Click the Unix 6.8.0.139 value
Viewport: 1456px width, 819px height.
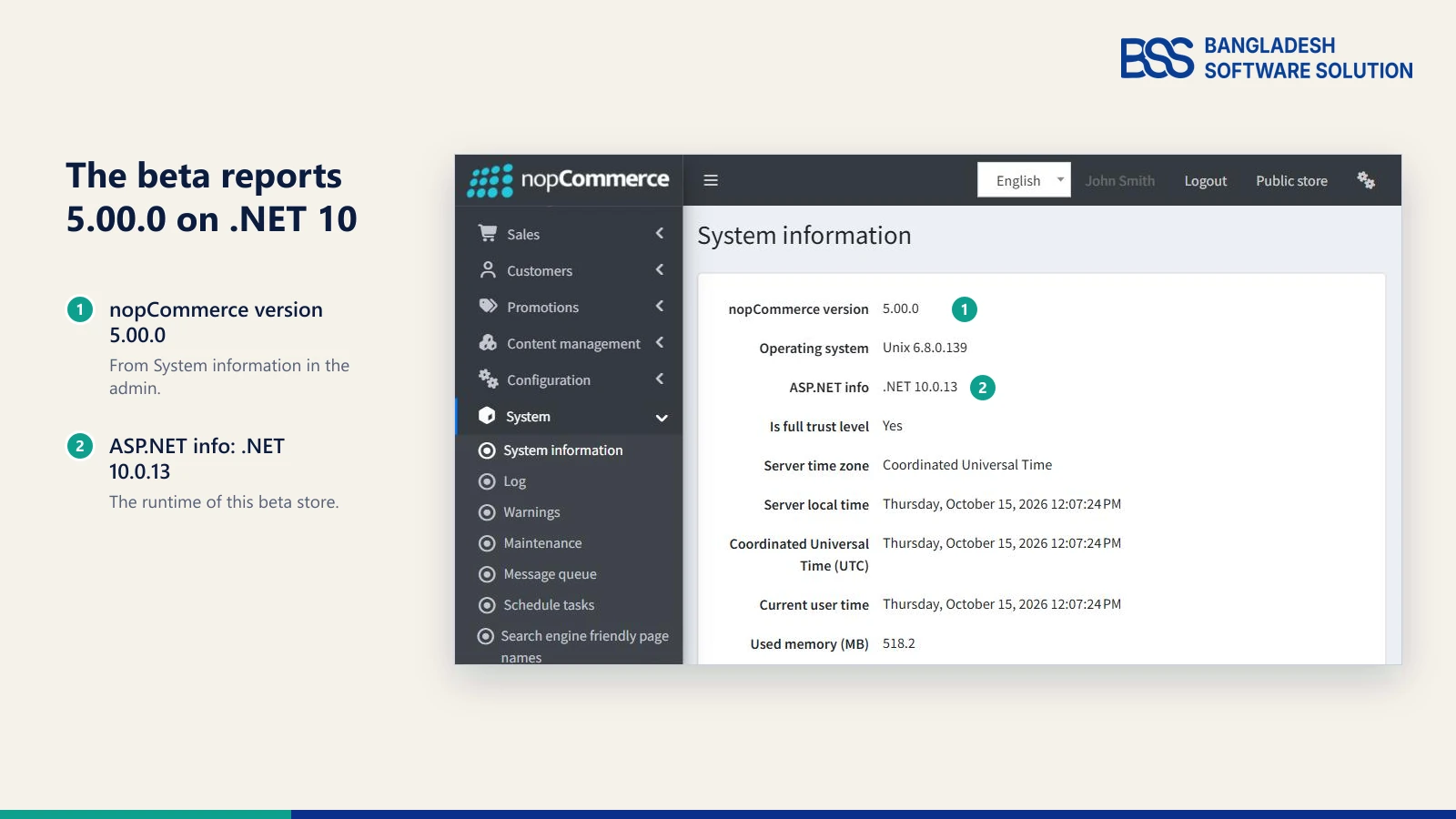click(x=925, y=348)
